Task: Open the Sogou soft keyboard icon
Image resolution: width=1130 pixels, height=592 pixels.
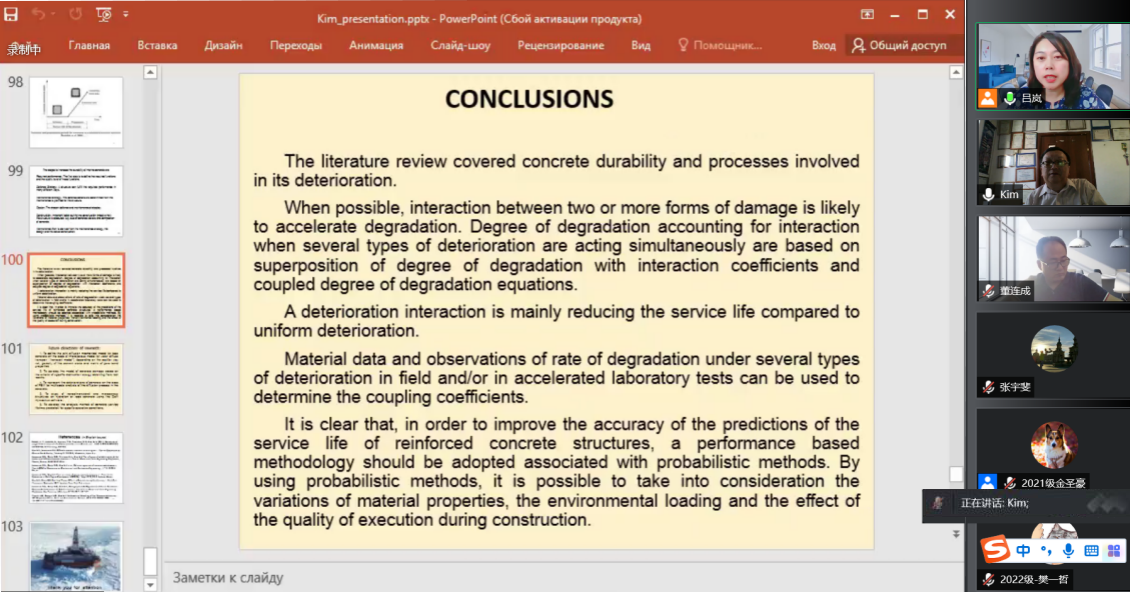Action: click(1091, 551)
